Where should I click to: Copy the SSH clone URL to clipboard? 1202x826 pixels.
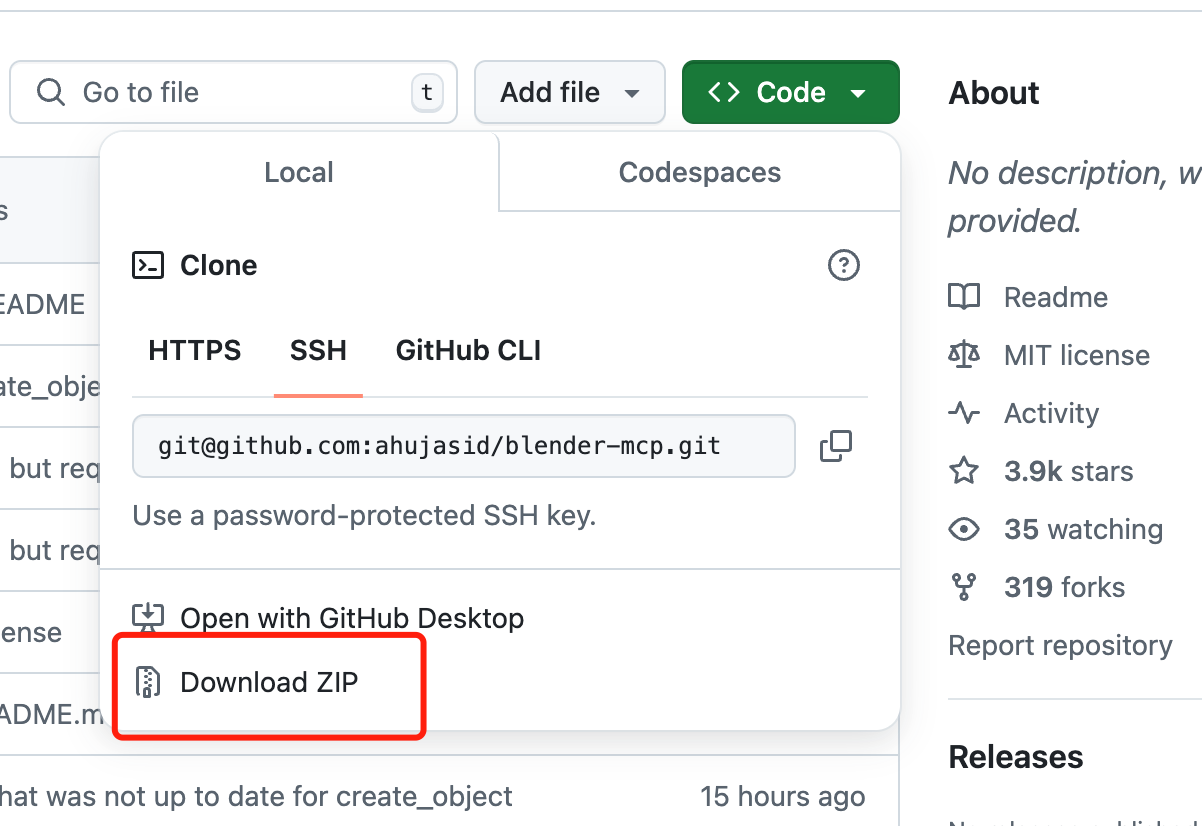(836, 446)
